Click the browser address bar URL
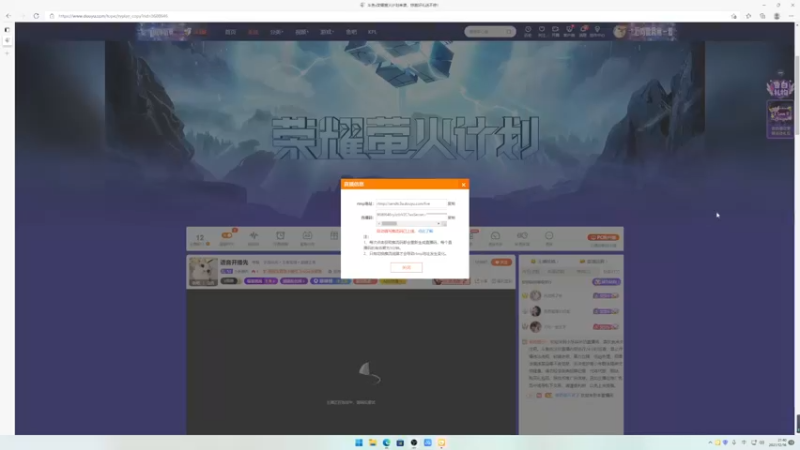 [x=113, y=16]
